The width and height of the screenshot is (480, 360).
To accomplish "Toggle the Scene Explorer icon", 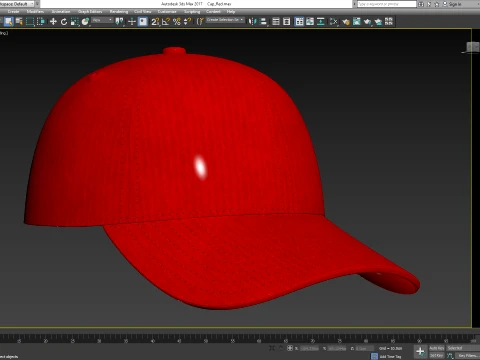I will (276, 22).
